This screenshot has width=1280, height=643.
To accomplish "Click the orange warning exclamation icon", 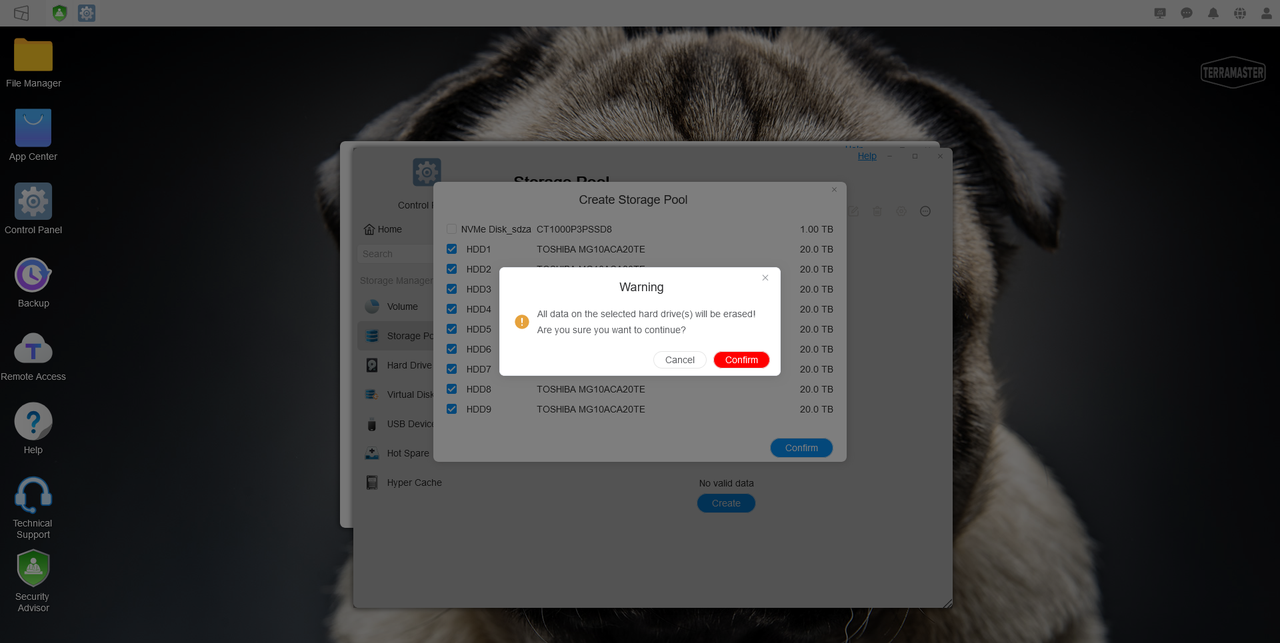I will click(x=521, y=322).
